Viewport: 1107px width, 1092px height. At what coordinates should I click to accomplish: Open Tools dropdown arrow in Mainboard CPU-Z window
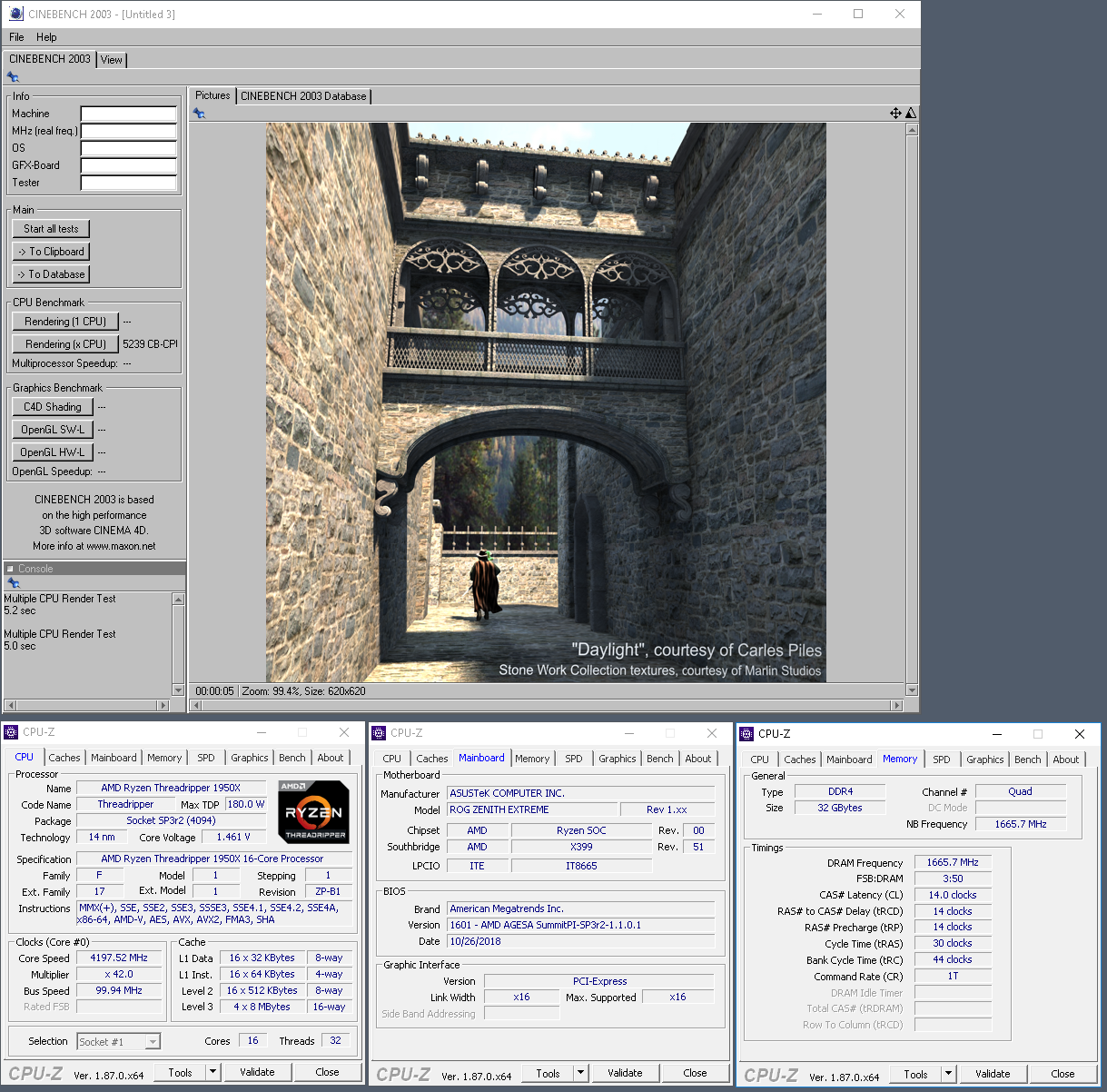pyautogui.click(x=580, y=1073)
